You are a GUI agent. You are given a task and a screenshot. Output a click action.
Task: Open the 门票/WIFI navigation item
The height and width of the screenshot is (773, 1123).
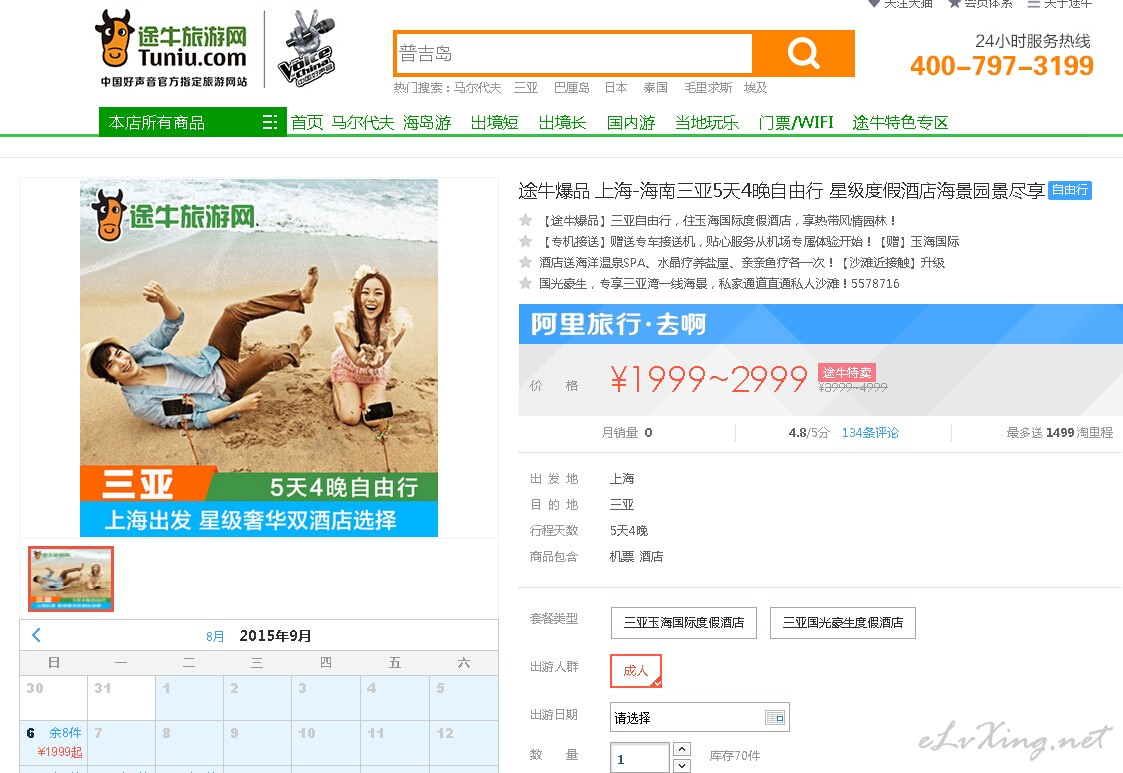click(796, 123)
